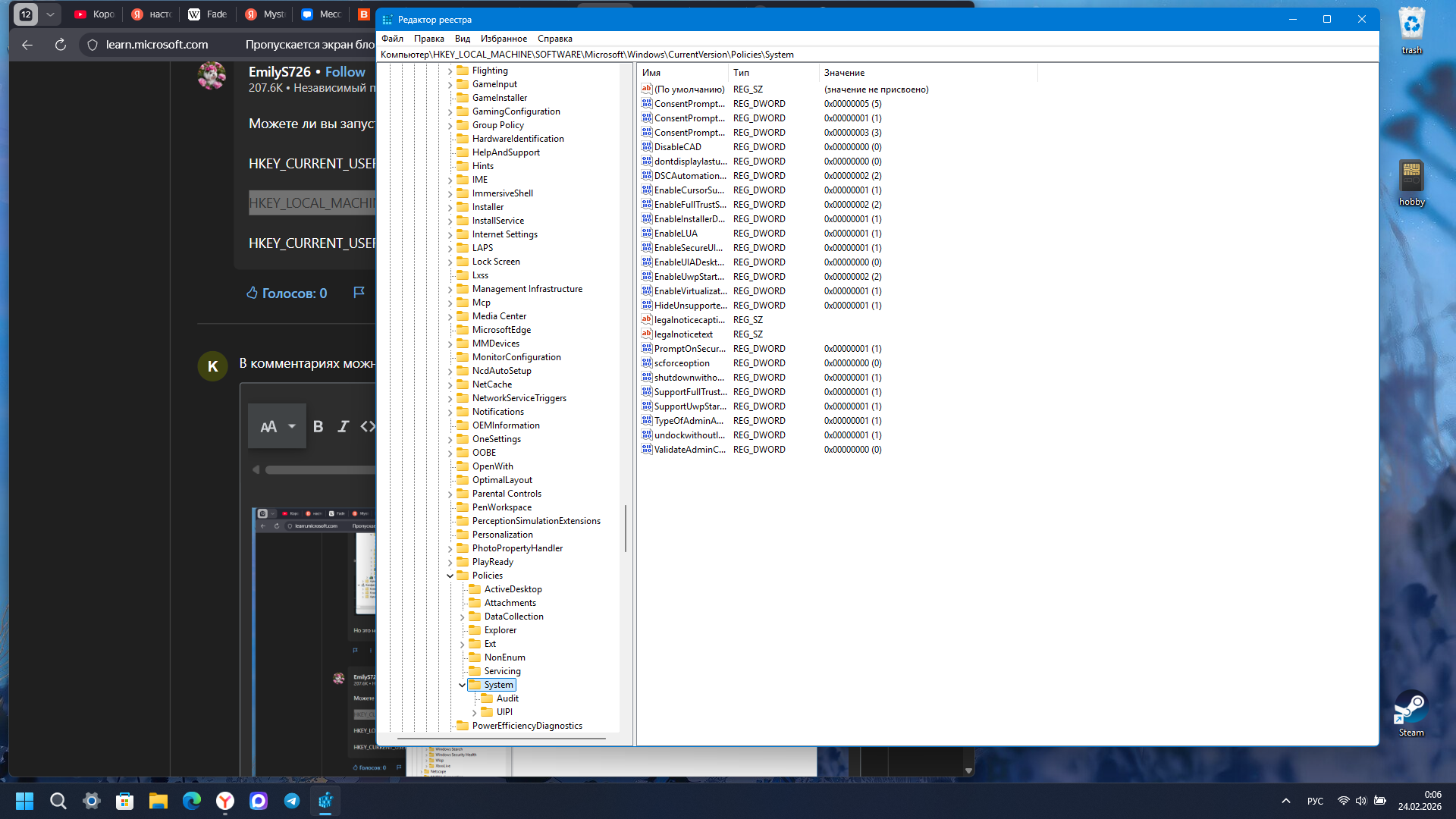Click the browser back arrow
The image size is (1456, 819).
tap(27, 45)
